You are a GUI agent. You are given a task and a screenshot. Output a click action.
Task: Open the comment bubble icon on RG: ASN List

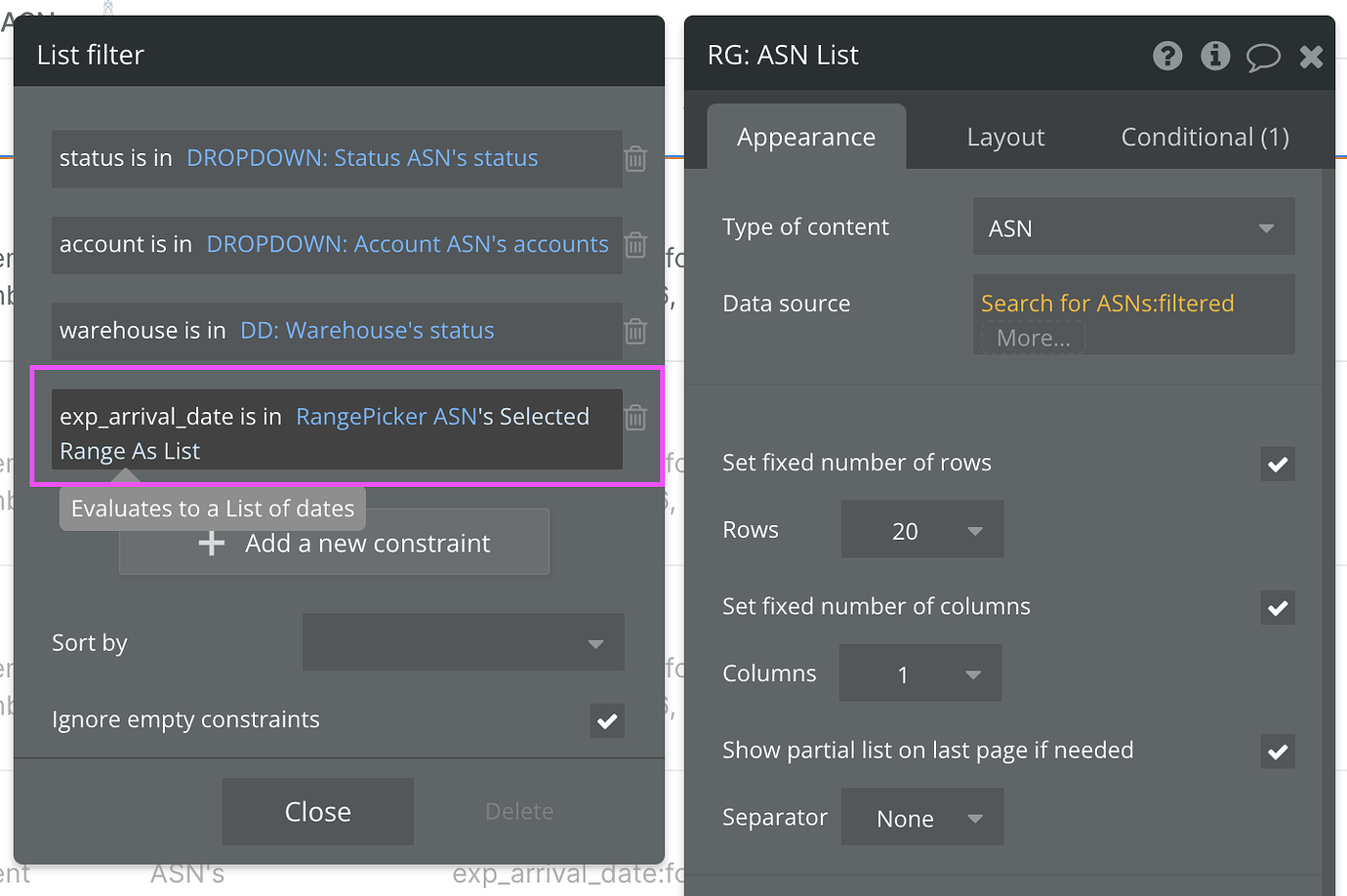click(x=1263, y=58)
